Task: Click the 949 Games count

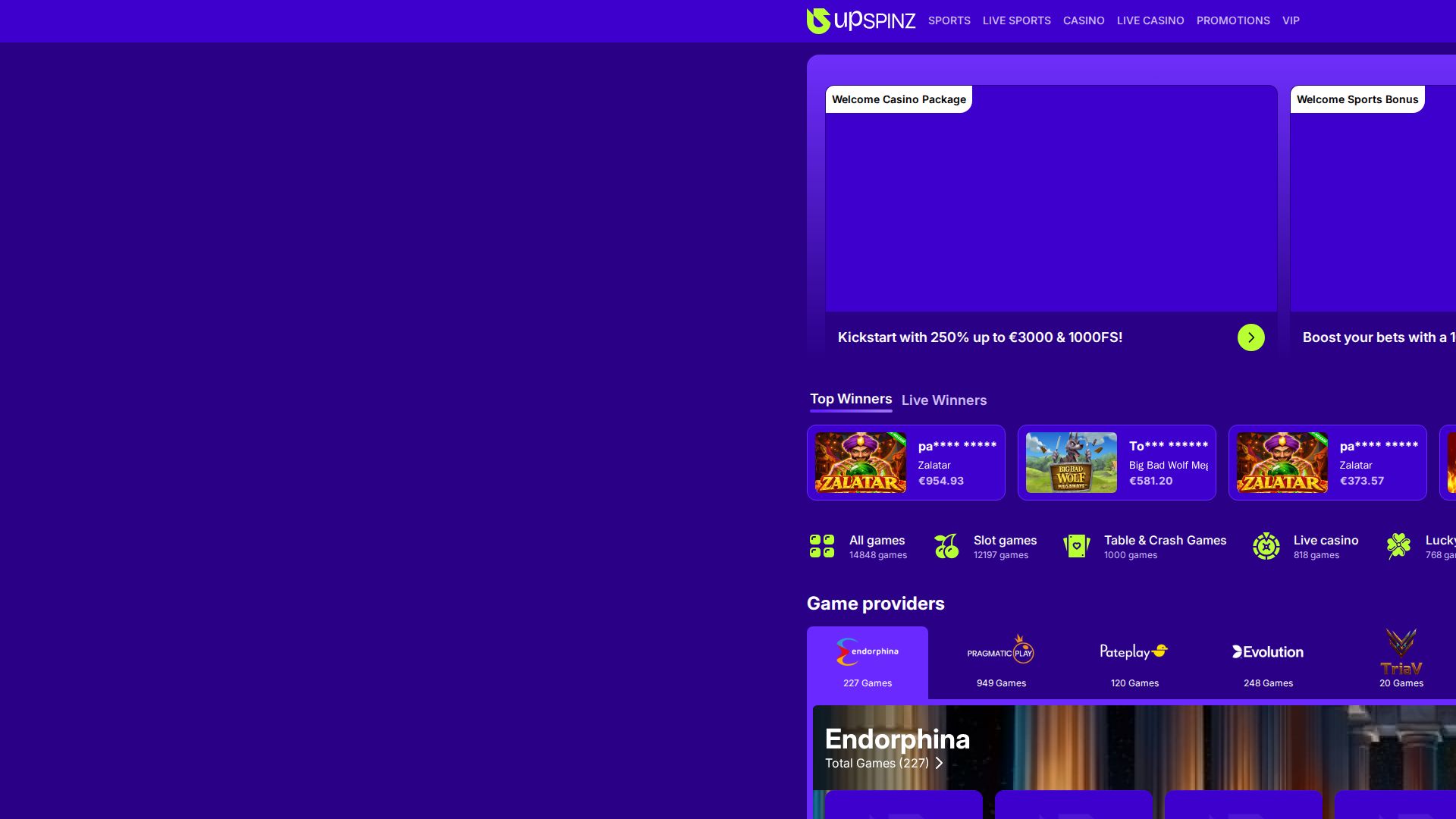Action: pos(1001,683)
